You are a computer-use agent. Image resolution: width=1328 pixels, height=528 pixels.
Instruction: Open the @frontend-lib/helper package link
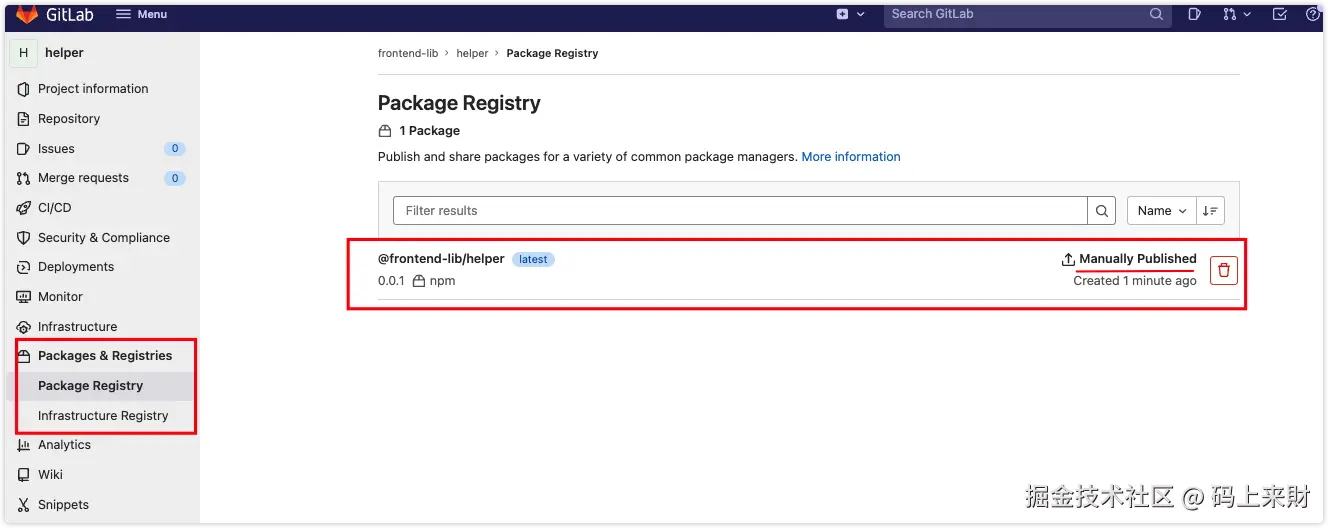point(441,259)
